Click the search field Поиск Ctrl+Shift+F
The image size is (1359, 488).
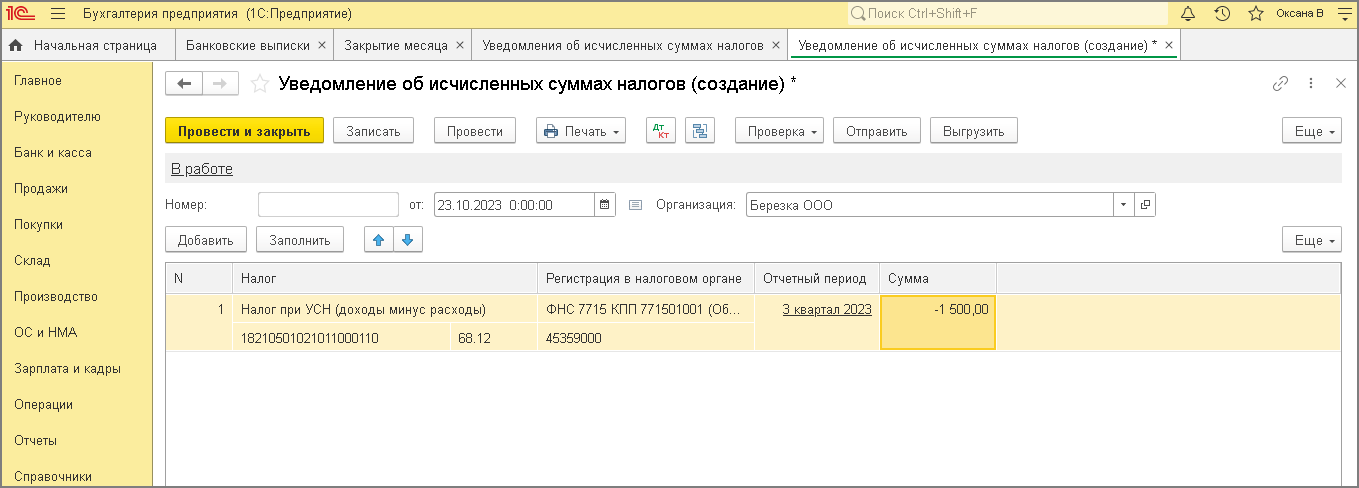tap(1008, 14)
